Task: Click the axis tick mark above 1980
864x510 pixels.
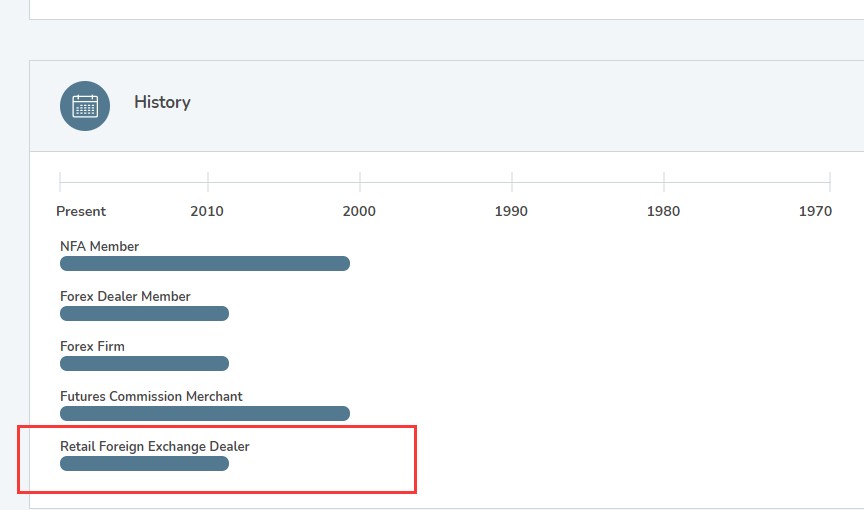Action: 664,182
